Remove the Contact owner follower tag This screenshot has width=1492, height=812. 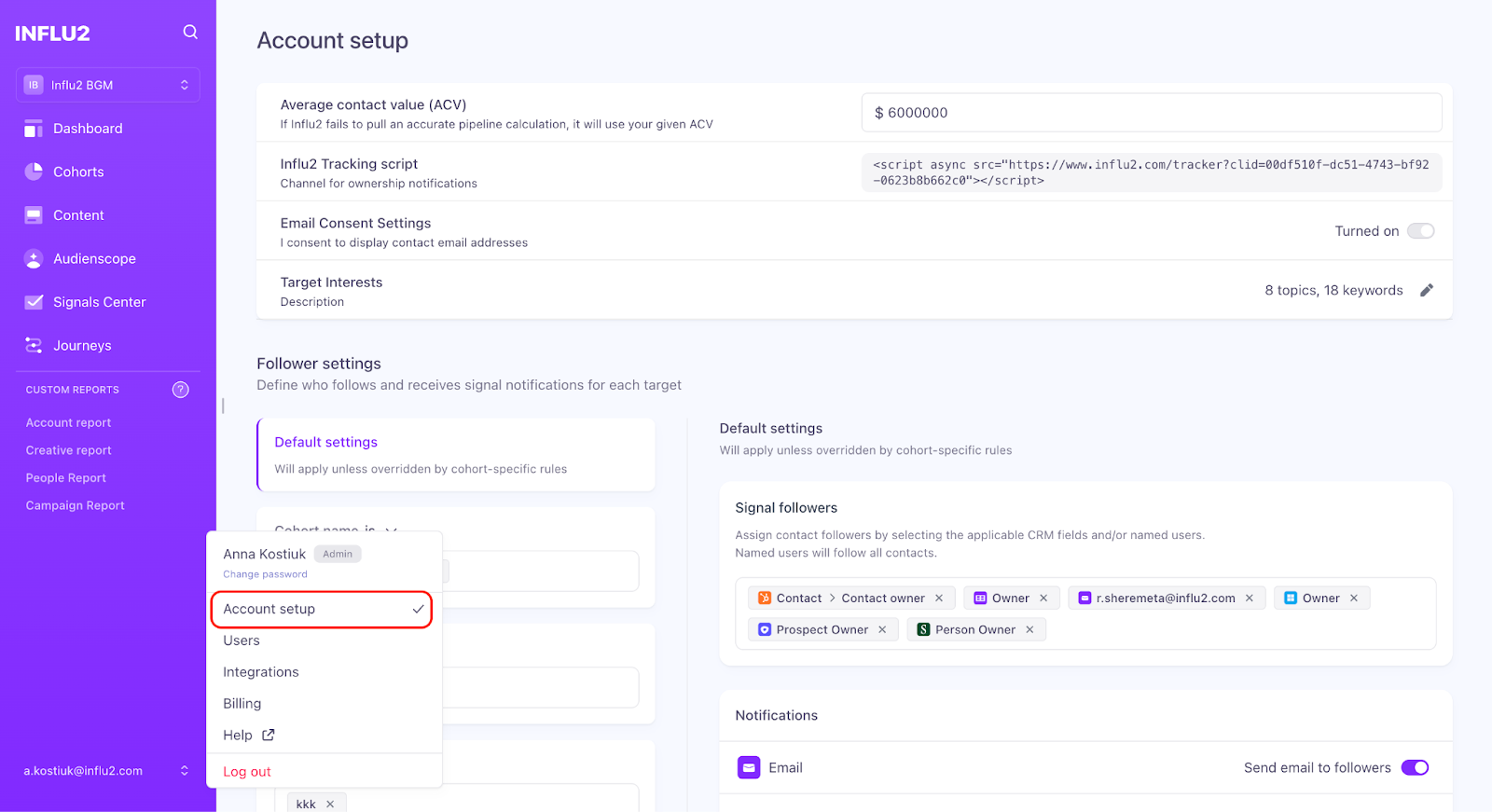(939, 599)
